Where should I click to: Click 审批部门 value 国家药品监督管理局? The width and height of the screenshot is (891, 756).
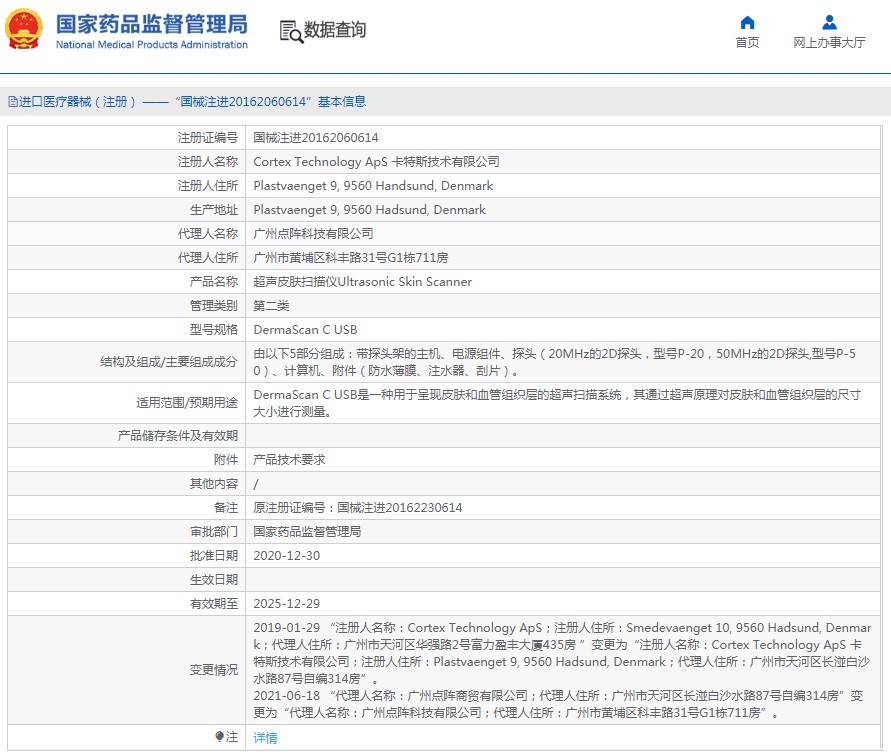pos(307,531)
